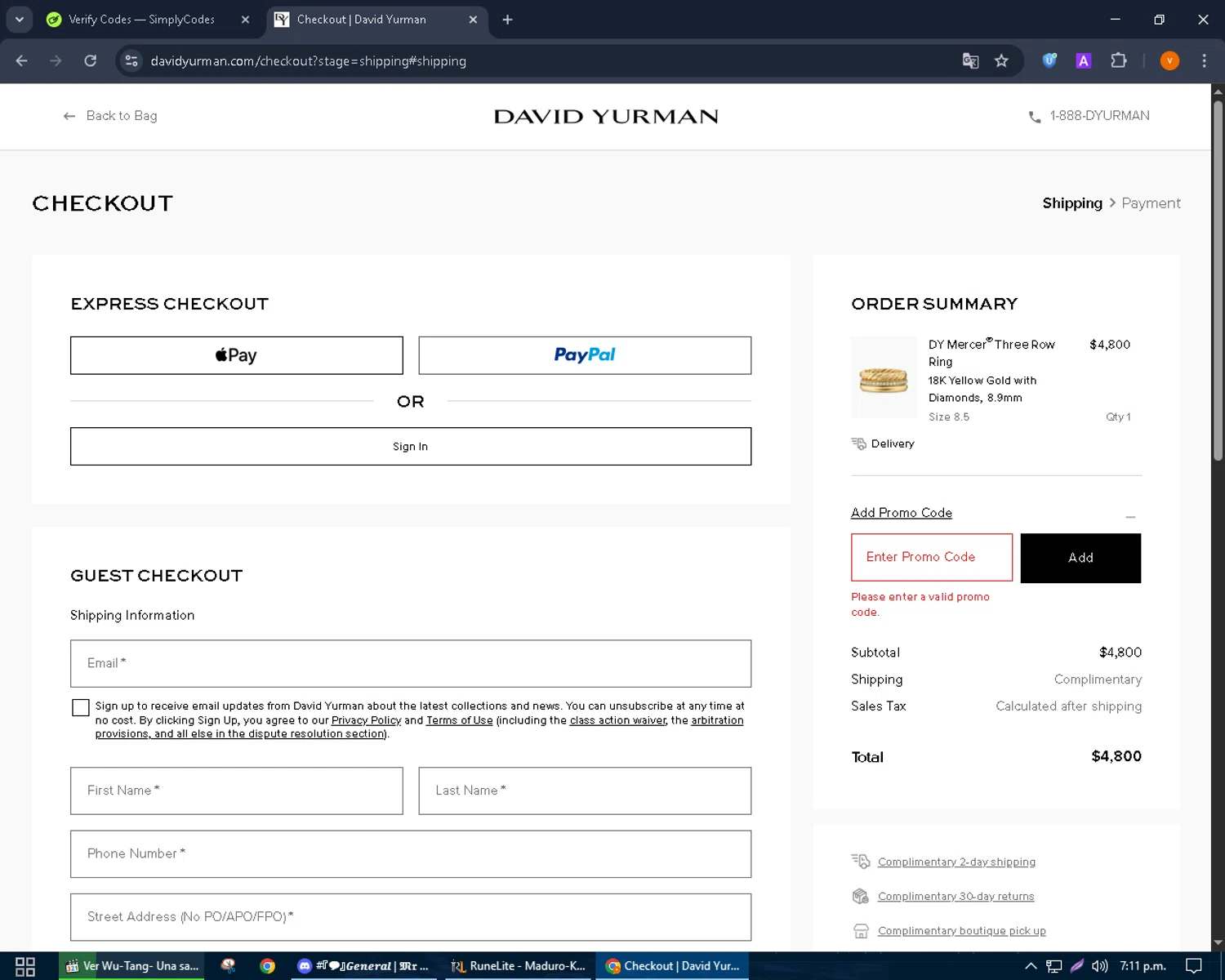Image resolution: width=1225 pixels, height=980 pixels.
Task: Open a new browser tab
Action: (507, 20)
